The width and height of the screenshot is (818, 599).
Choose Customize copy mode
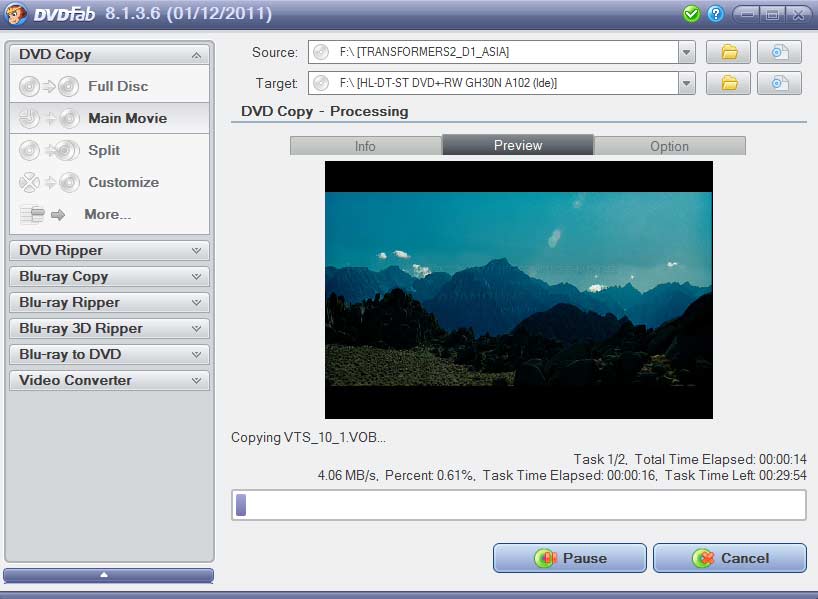click(110, 183)
